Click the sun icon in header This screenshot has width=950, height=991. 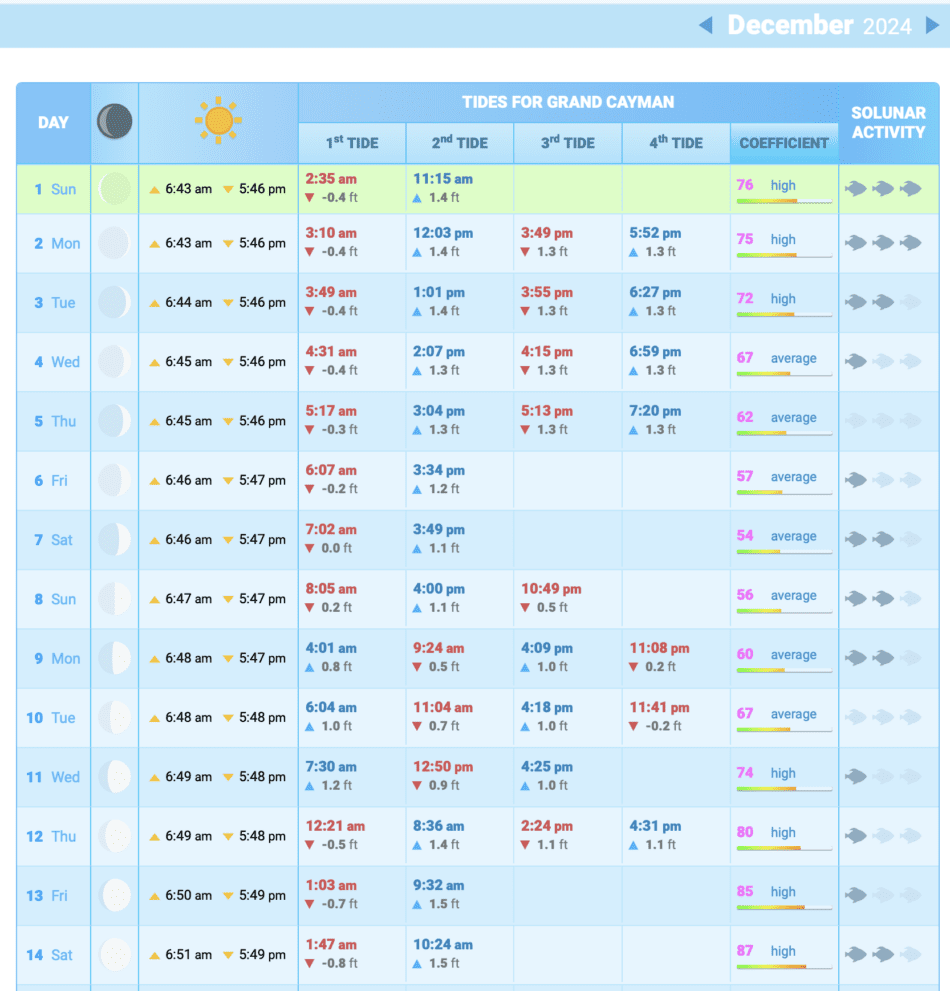(218, 122)
